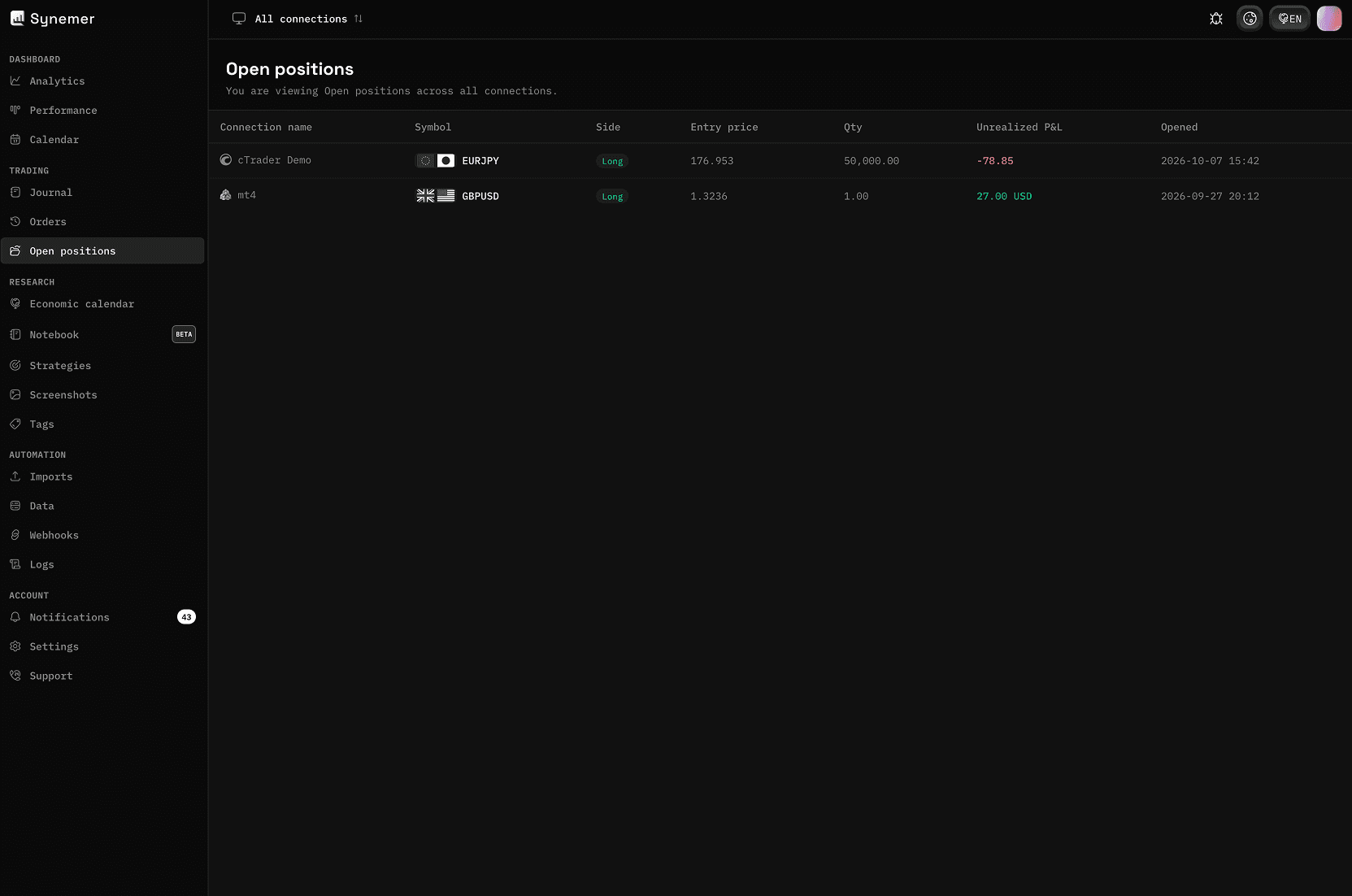Click the Data sidebar icon
Image resolution: width=1352 pixels, height=896 pixels.
pos(15,507)
